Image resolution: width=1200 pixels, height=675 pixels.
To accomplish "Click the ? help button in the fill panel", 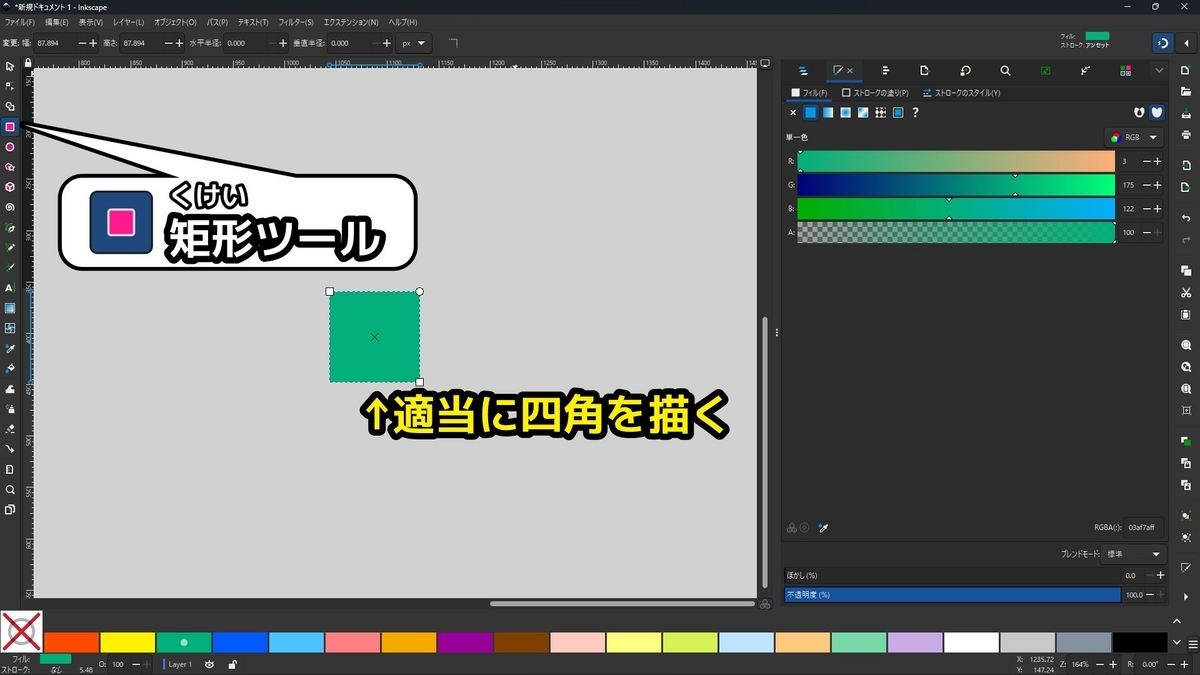I will [915, 113].
